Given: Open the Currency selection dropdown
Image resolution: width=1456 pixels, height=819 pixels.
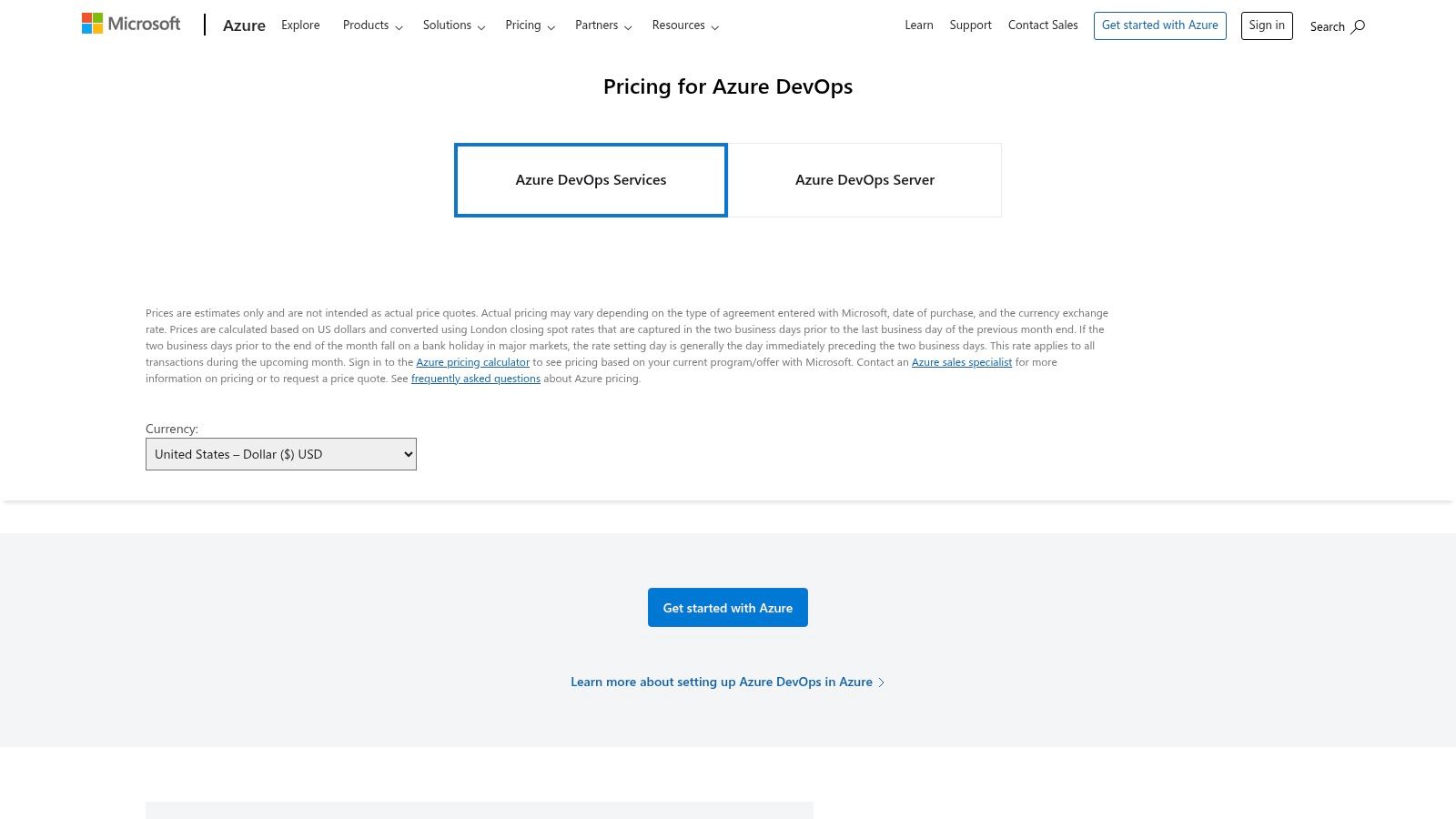Looking at the screenshot, I should coord(280,453).
